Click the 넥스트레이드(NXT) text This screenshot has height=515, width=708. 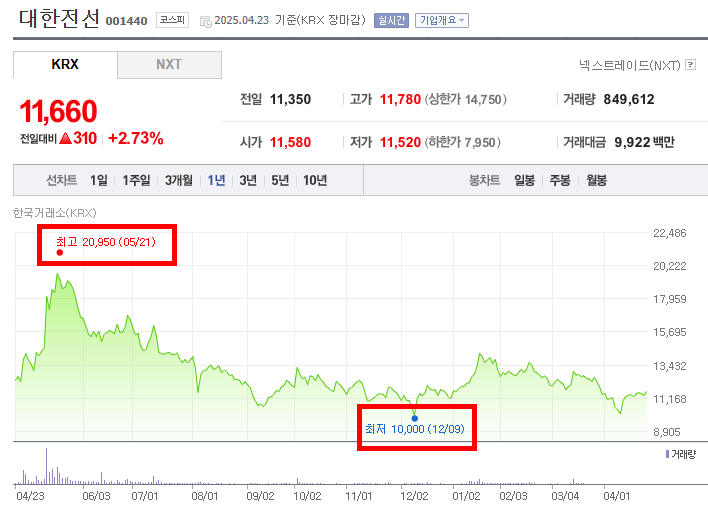pyautogui.click(x=629, y=65)
